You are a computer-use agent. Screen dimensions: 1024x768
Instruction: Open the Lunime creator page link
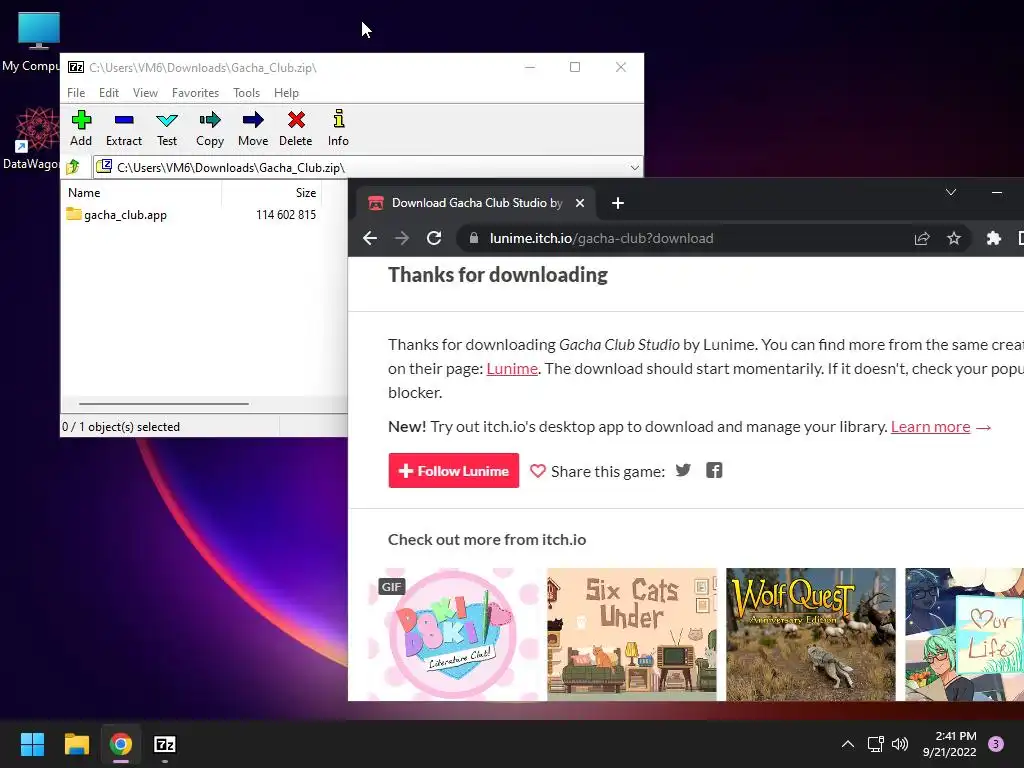(x=512, y=369)
